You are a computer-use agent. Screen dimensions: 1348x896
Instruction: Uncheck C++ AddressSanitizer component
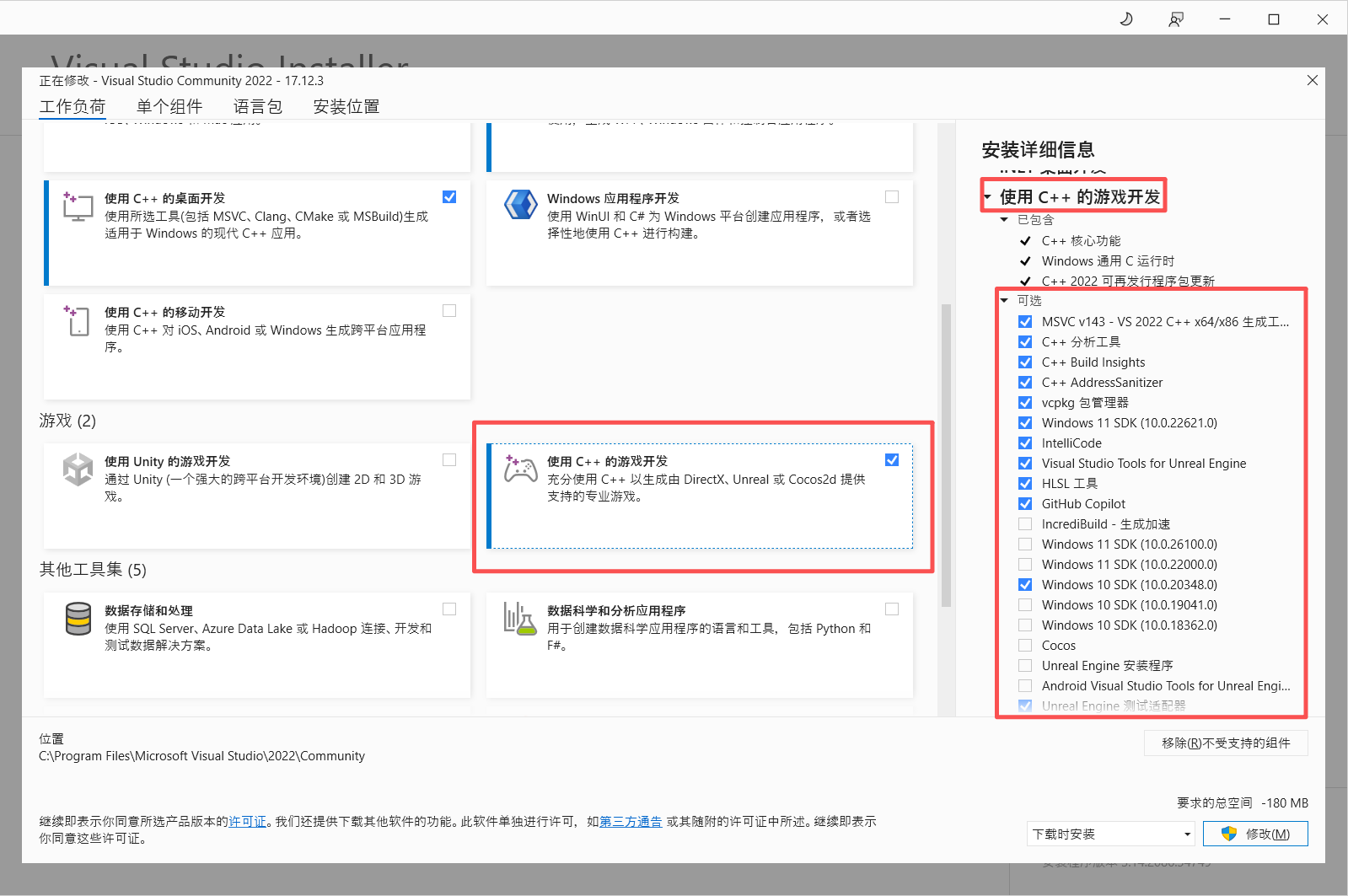click(1025, 382)
